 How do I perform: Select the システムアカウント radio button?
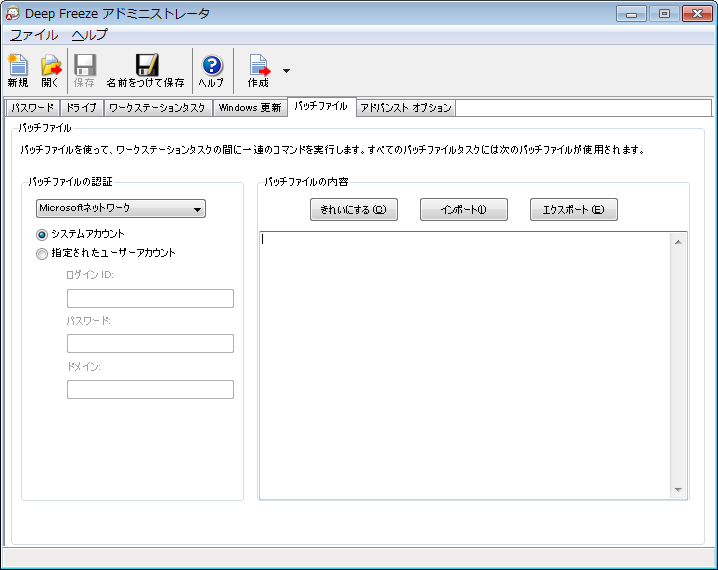(x=42, y=235)
